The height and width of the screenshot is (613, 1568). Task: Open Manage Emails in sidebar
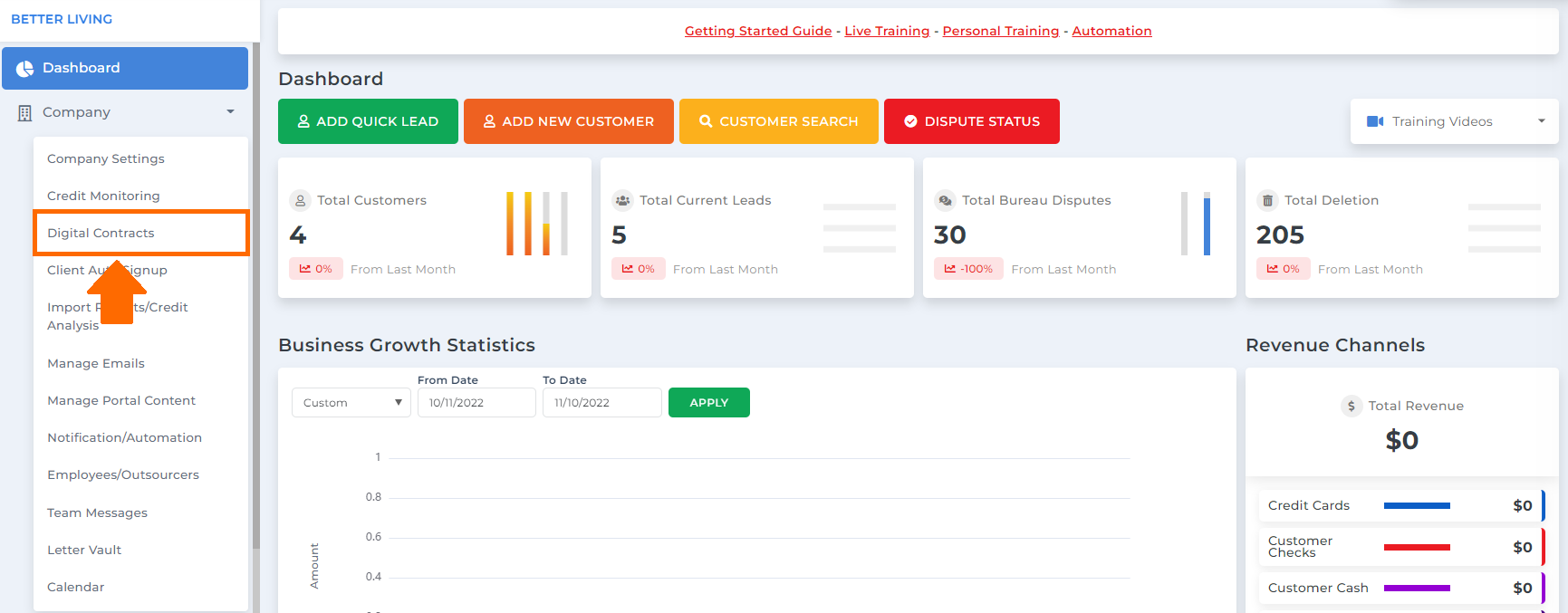(x=96, y=363)
